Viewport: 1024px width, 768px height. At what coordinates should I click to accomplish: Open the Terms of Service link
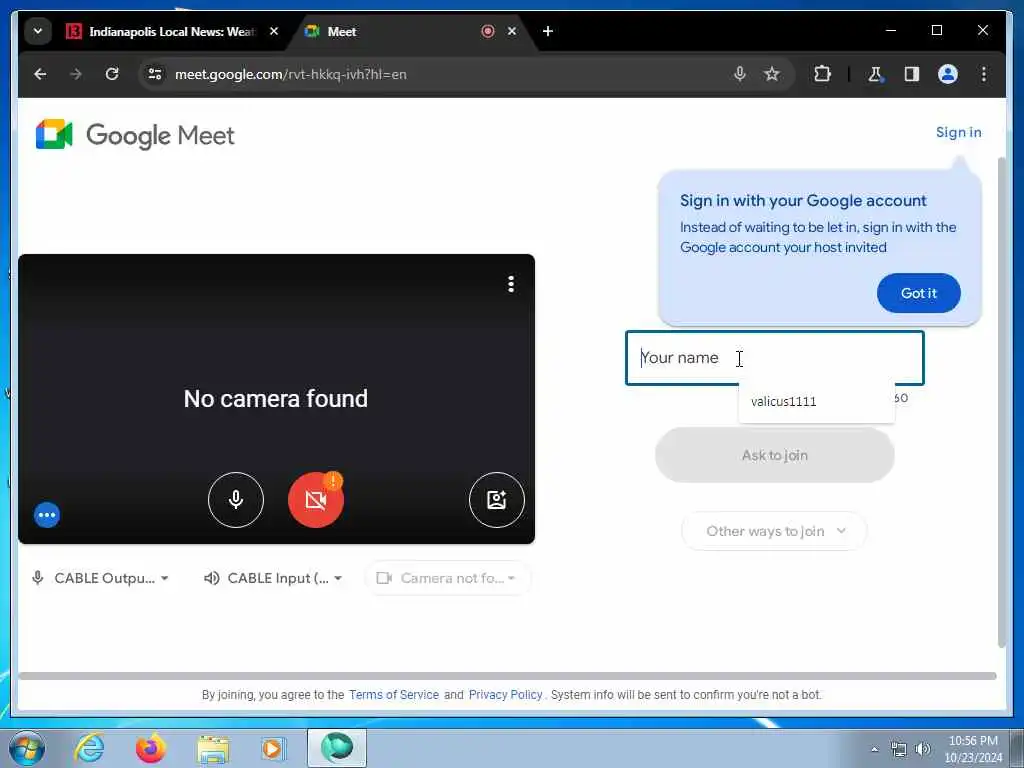(x=394, y=695)
